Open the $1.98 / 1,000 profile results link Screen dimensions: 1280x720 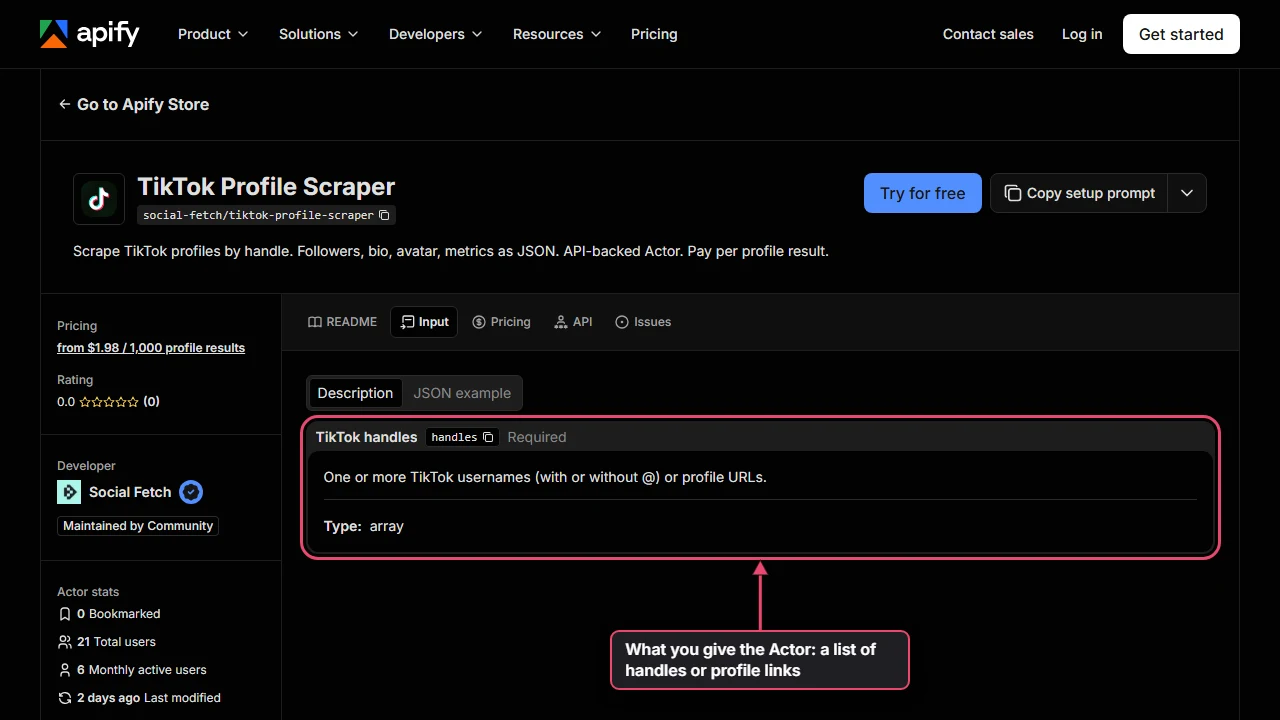pyautogui.click(x=151, y=348)
